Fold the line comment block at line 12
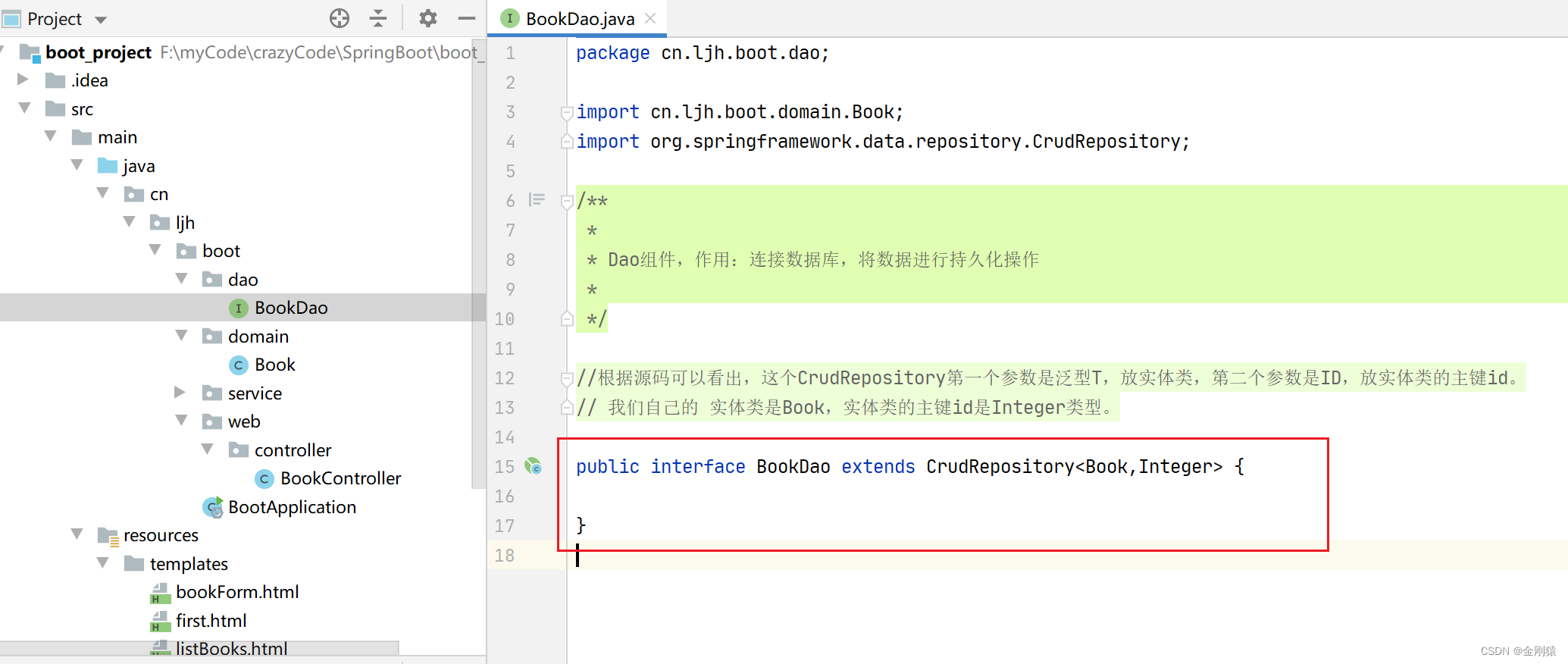 567,379
